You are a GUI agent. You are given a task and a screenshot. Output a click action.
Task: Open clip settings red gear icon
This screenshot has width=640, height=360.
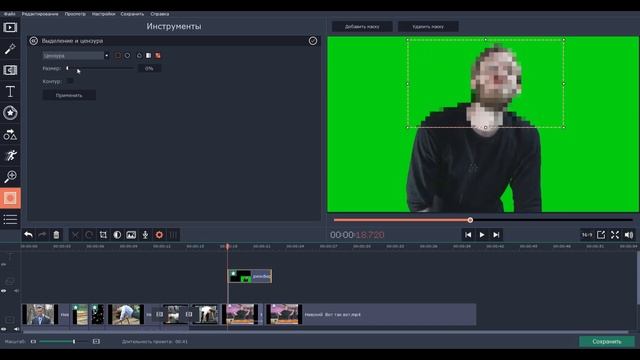[159, 235]
